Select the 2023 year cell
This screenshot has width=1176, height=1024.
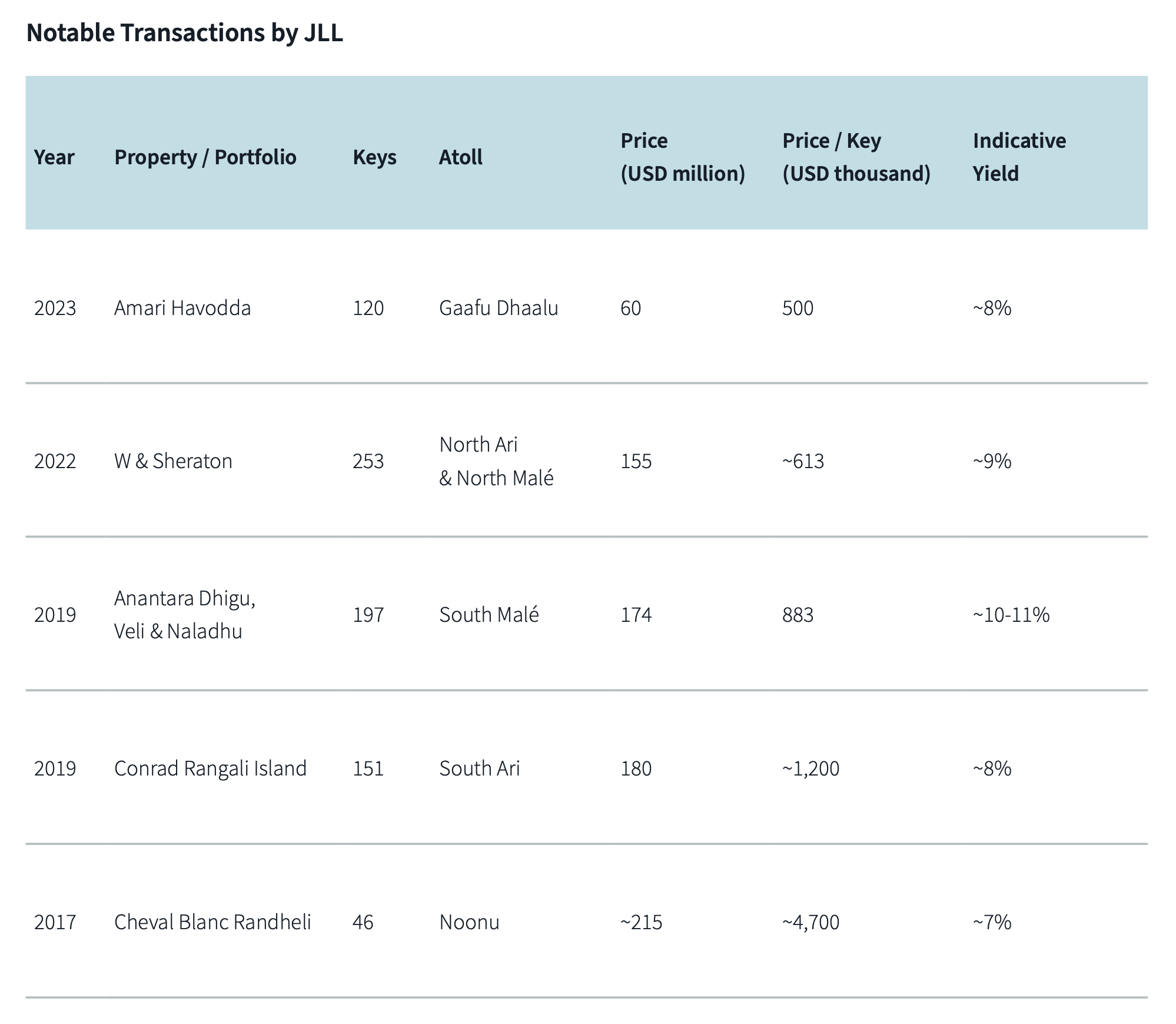coord(55,308)
